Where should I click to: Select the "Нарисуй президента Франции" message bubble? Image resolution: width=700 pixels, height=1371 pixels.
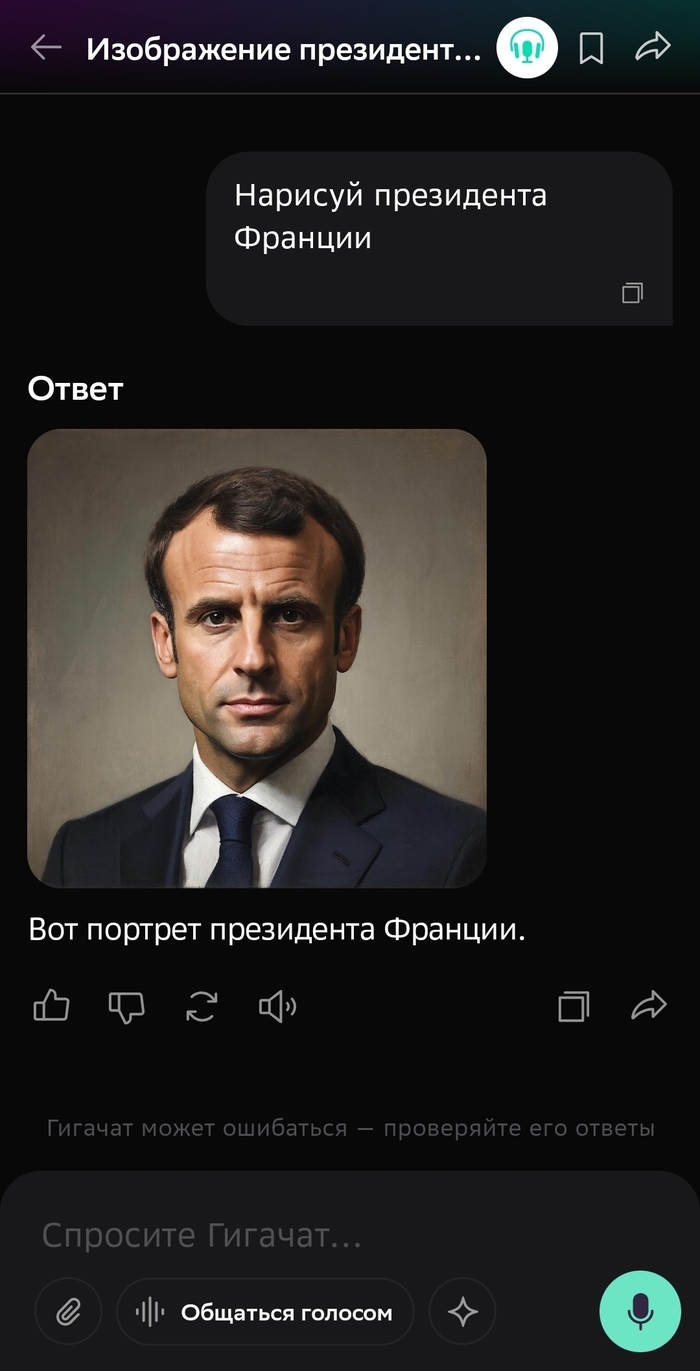pyautogui.click(x=439, y=239)
